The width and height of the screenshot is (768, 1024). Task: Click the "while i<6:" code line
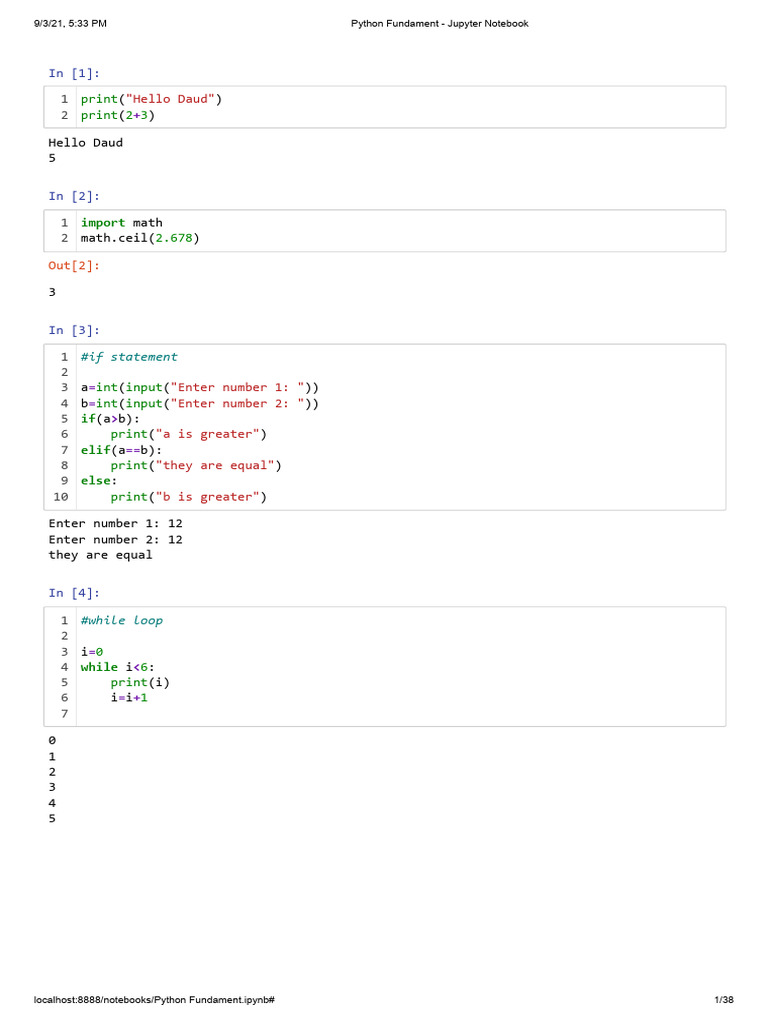coord(118,667)
